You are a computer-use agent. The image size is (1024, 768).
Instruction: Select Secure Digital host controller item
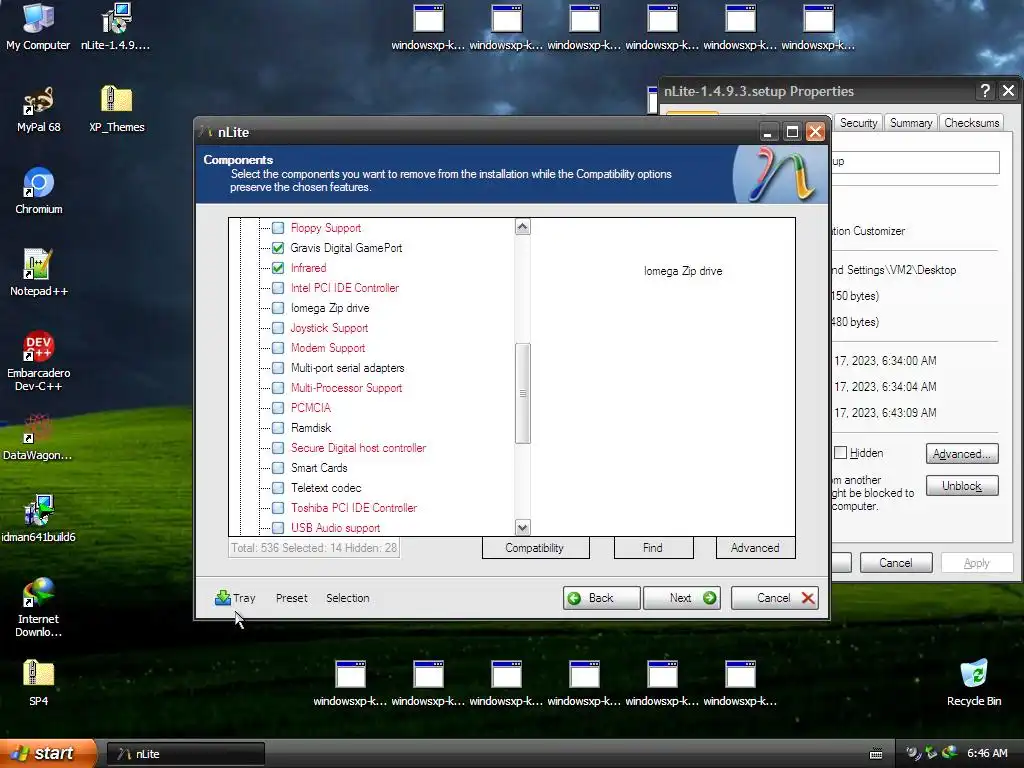[358, 448]
